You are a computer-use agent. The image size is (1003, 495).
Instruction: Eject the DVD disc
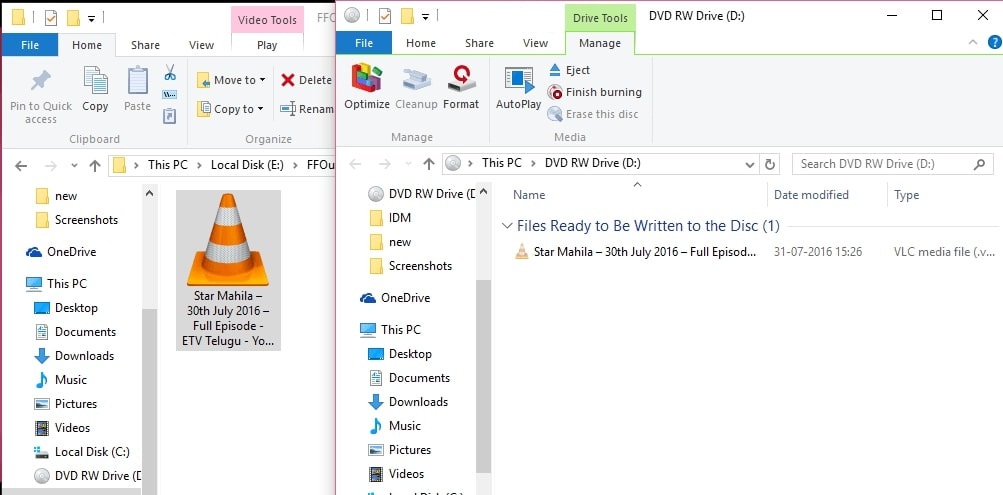[569, 70]
